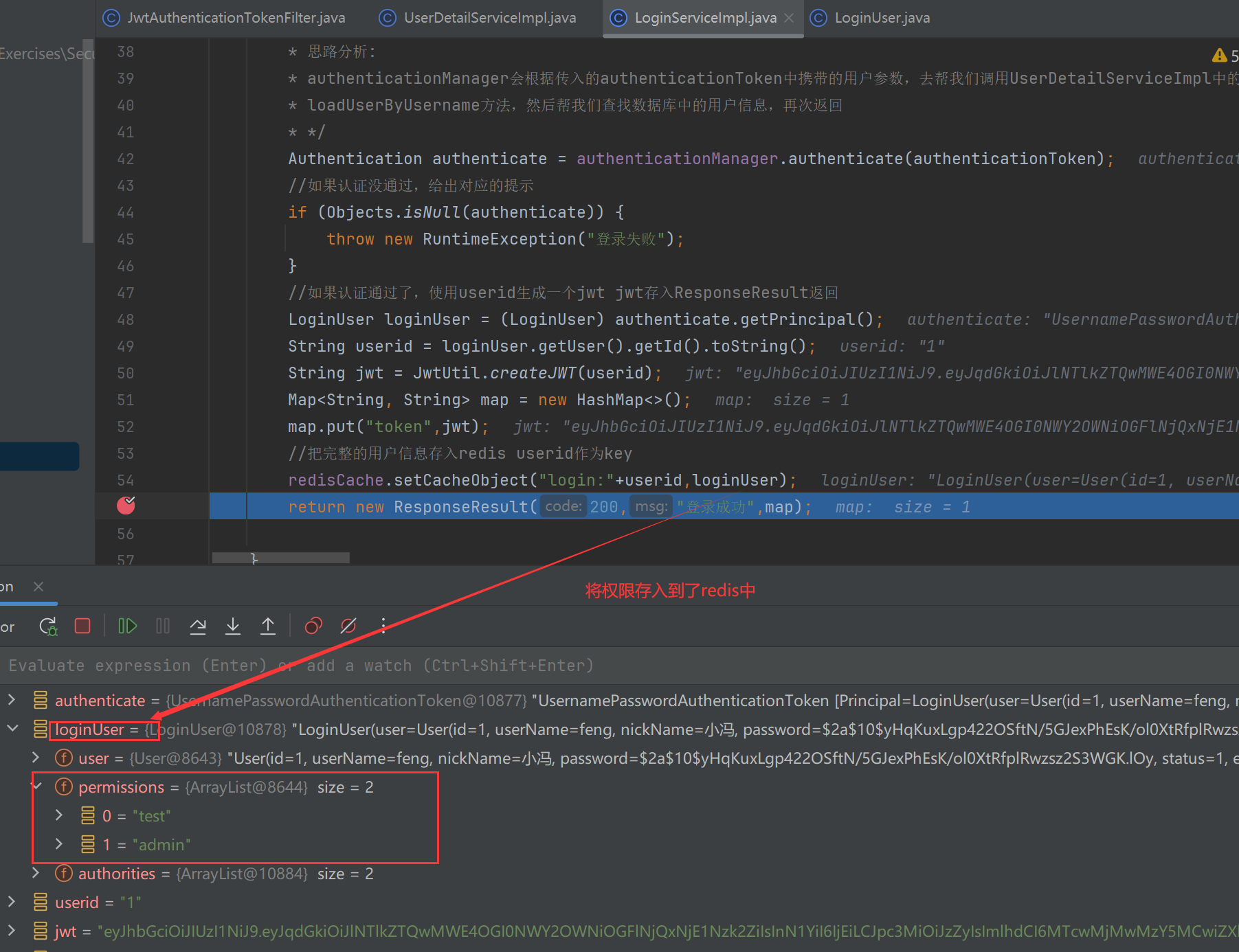The width and height of the screenshot is (1239, 952).
Task: Expand permissions element 1 "admin"
Action: click(59, 844)
